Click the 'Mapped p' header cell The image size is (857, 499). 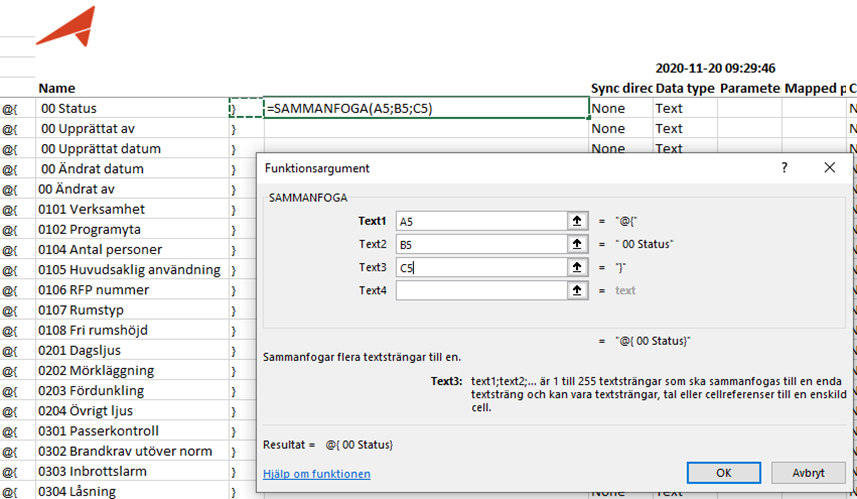tap(814, 89)
